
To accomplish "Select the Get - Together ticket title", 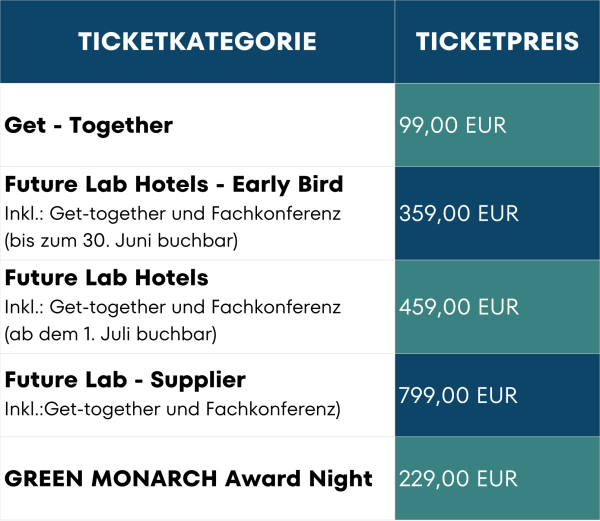I will coord(89,126).
